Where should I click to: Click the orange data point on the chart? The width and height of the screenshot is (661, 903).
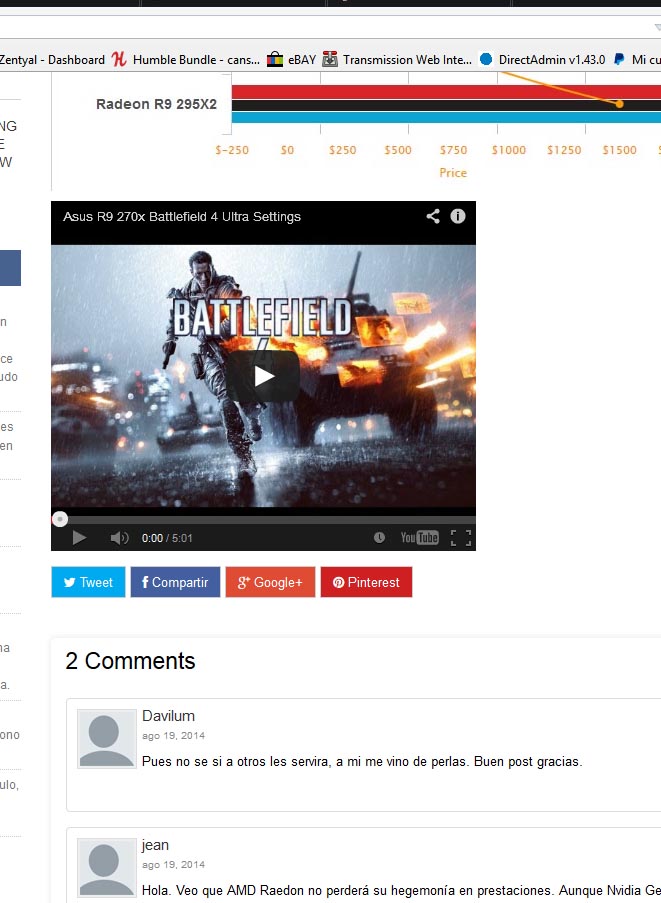(619, 104)
